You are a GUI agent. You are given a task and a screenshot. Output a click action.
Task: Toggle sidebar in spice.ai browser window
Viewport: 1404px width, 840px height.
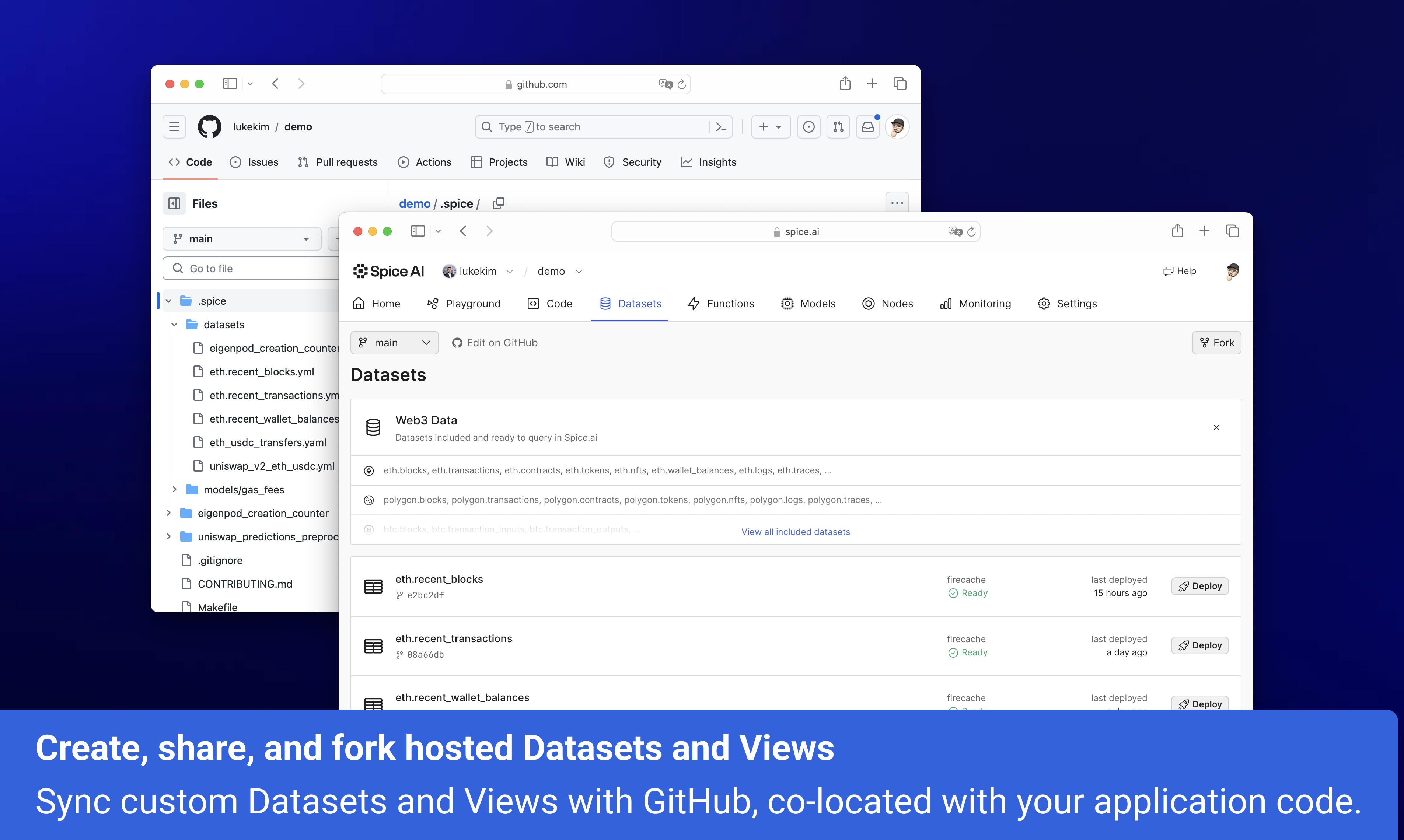[x=418, y=231]
